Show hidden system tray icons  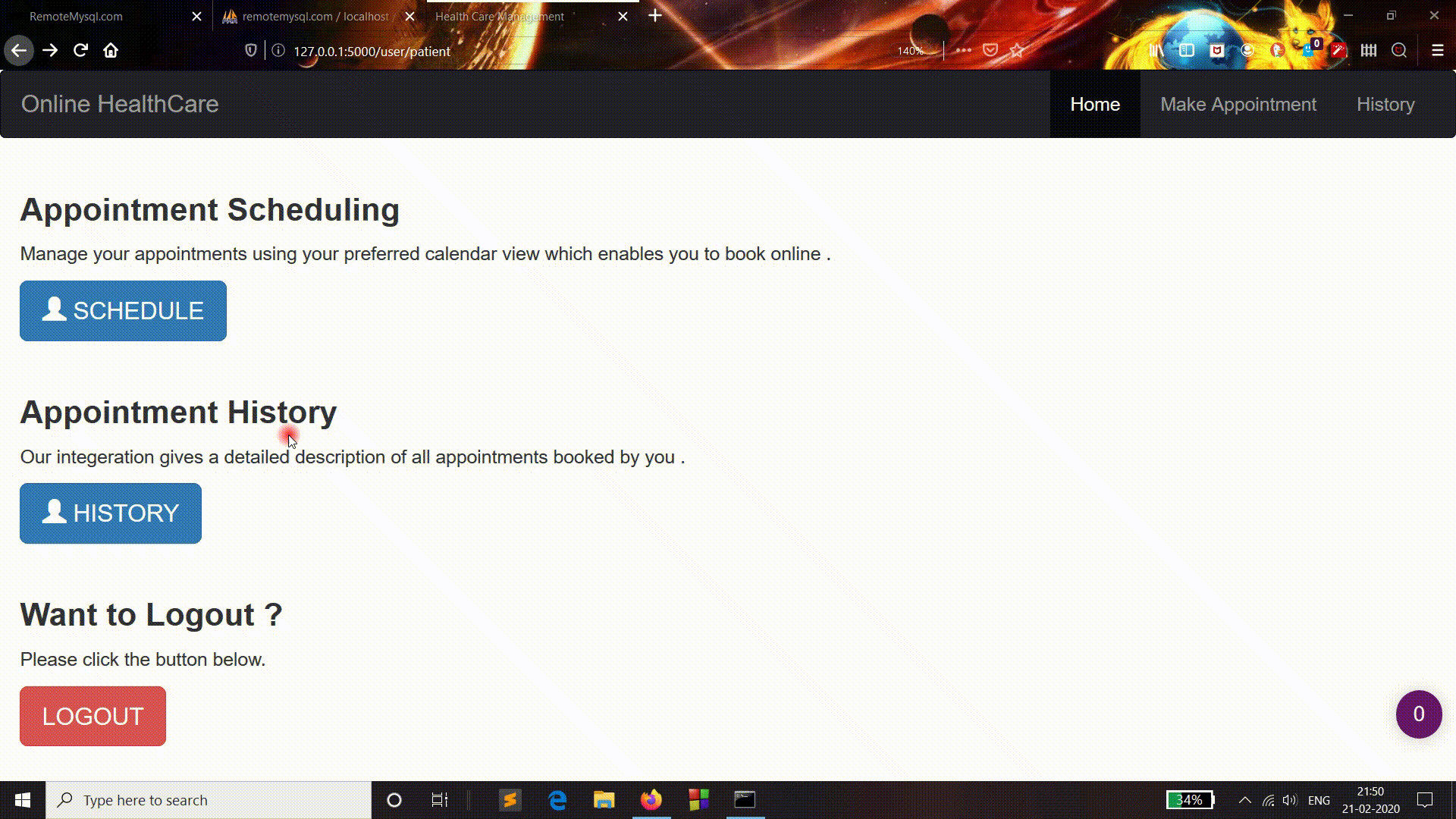pyautogui.click(x=1244, y=800)
